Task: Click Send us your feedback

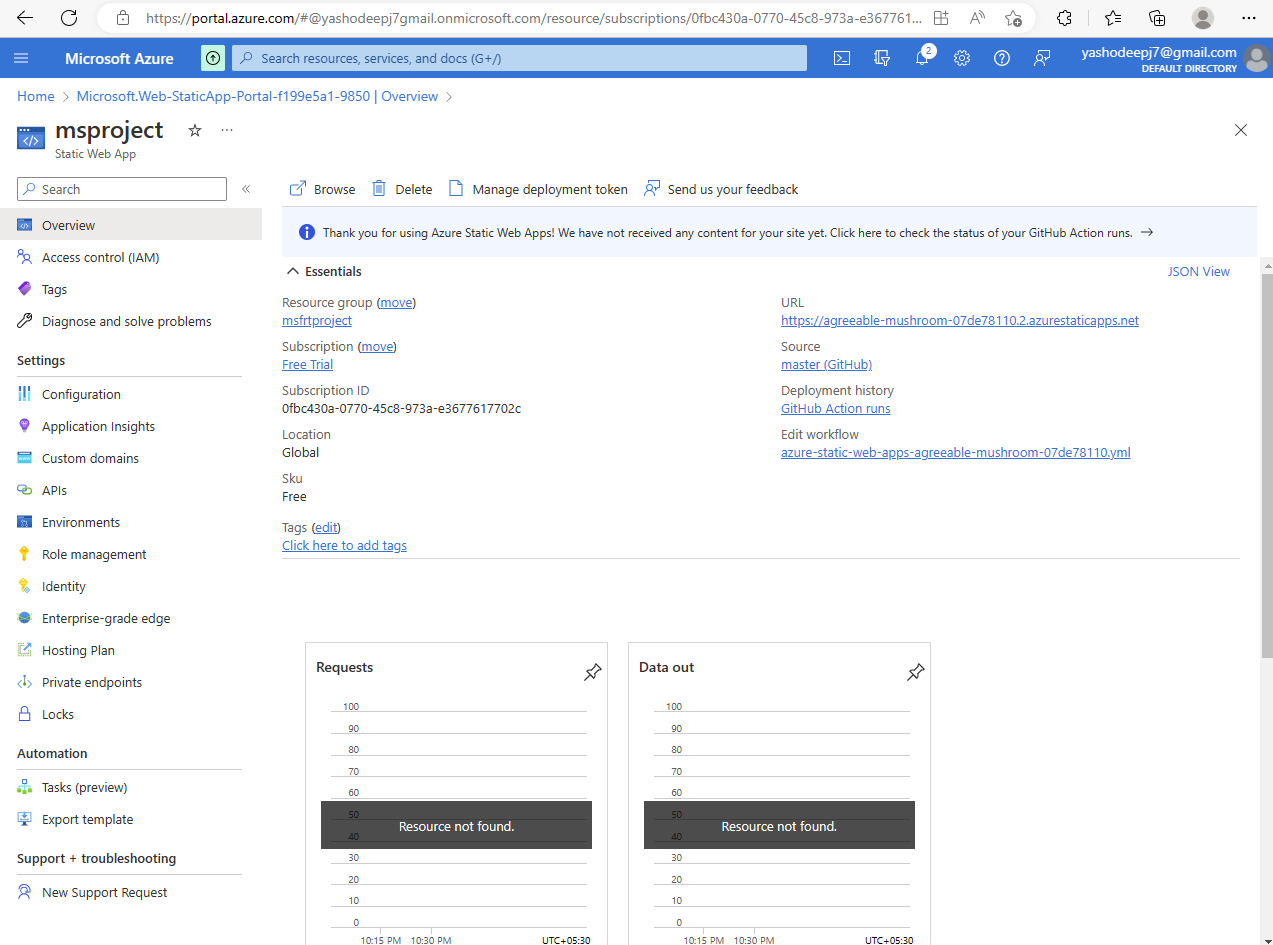Action: [721, 189]
